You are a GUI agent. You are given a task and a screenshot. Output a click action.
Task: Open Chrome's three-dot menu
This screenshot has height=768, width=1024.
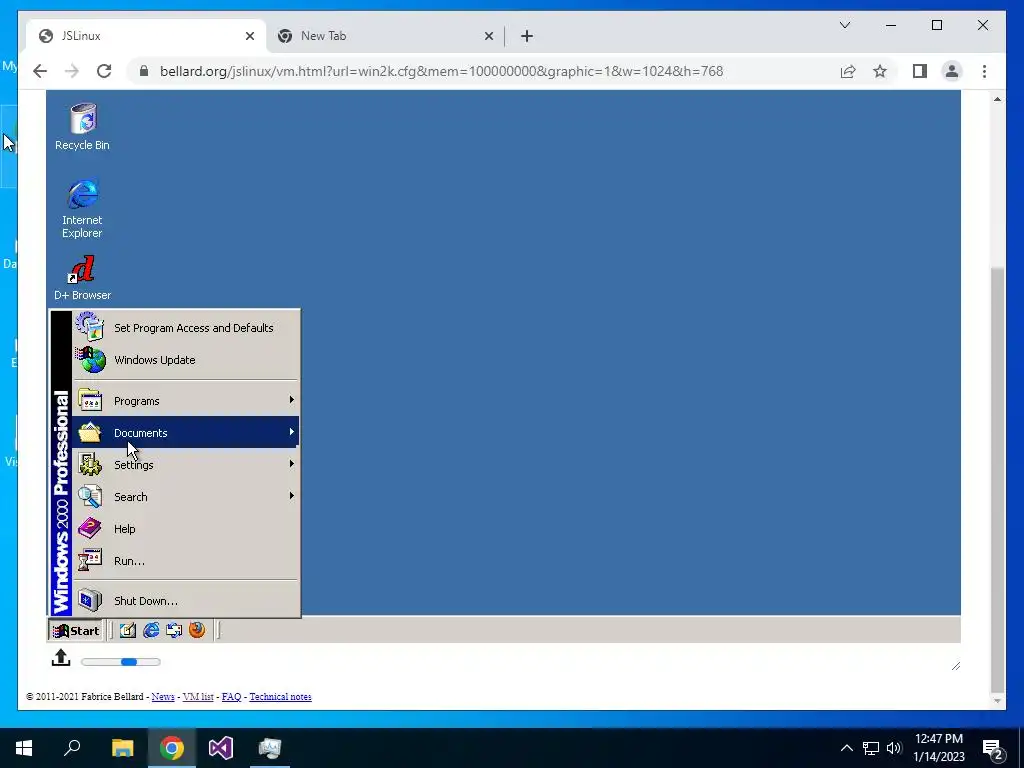[984, 71]
